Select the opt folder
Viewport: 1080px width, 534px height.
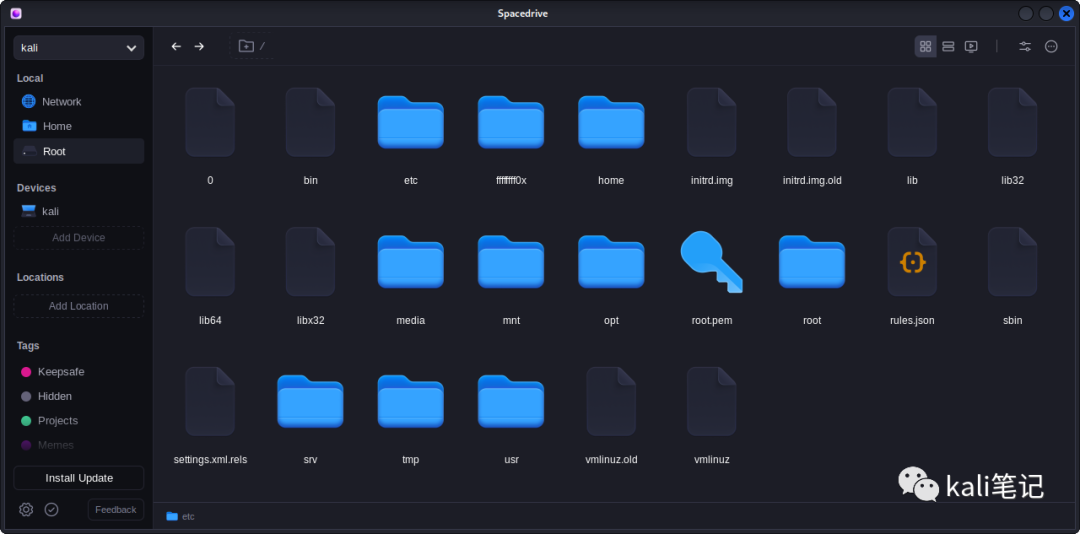coord(611,262)
